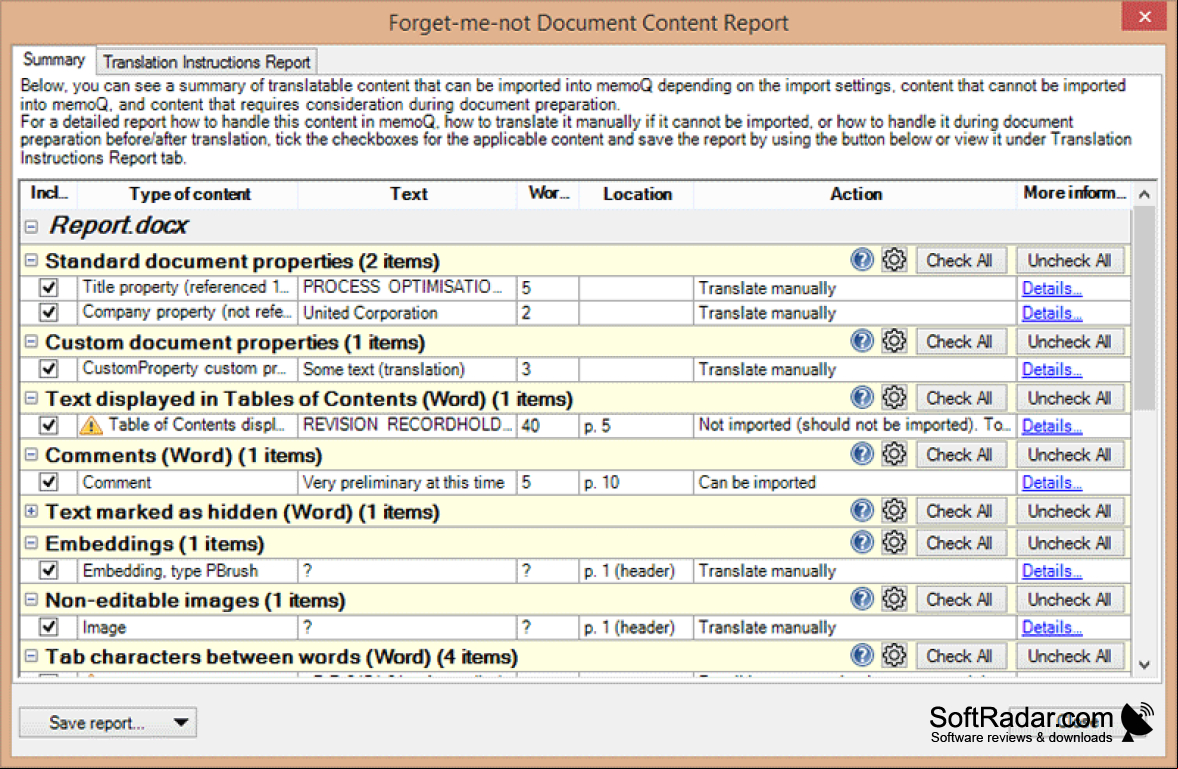Close the Document Content Report window
Image resolution: width=1178 pixels, height=769 pixels.
click(1144, 16)
